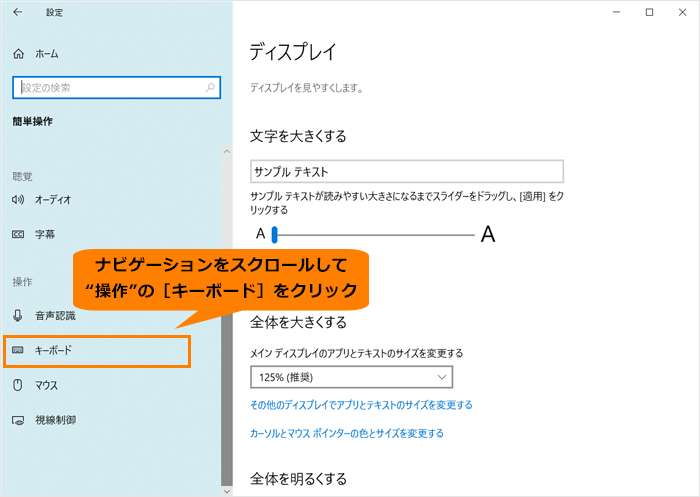This screenshot has height=497, width=700.
Task: Open cursor and mouse pointer color link
Action: pos(346,433)
